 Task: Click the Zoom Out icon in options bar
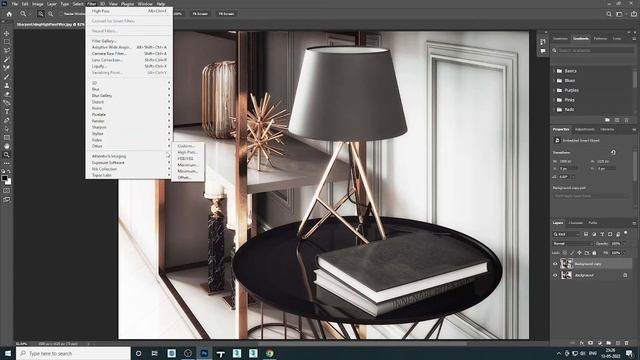click(x=51, y=14)
